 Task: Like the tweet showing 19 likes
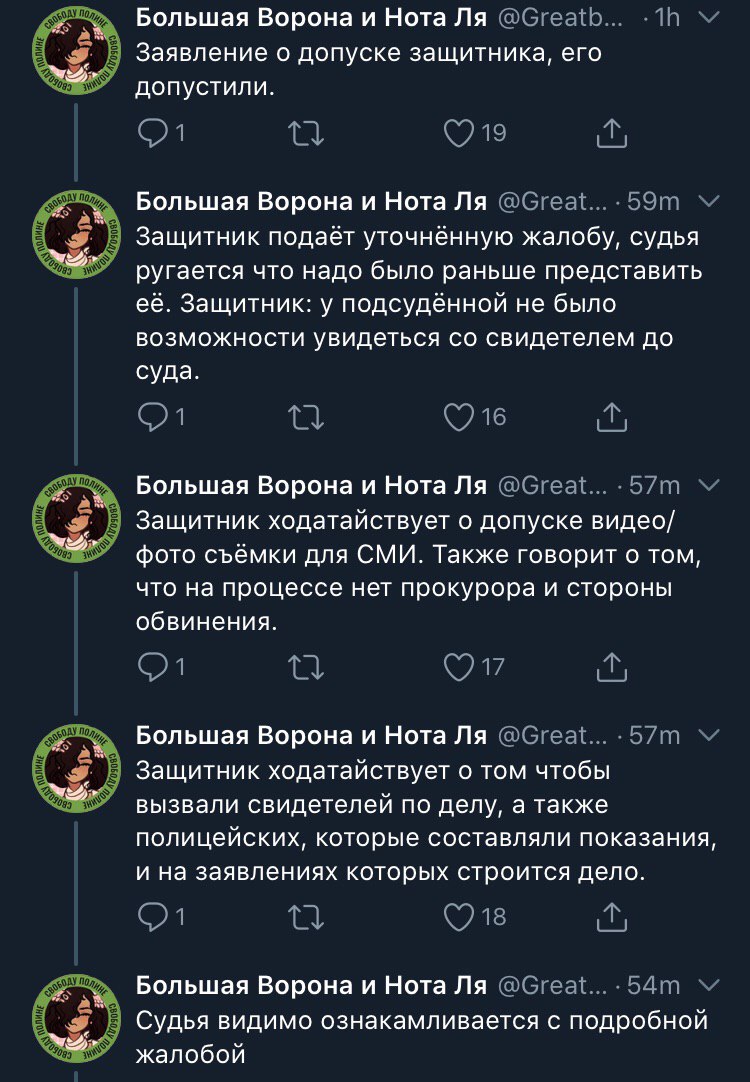(459, 133)
